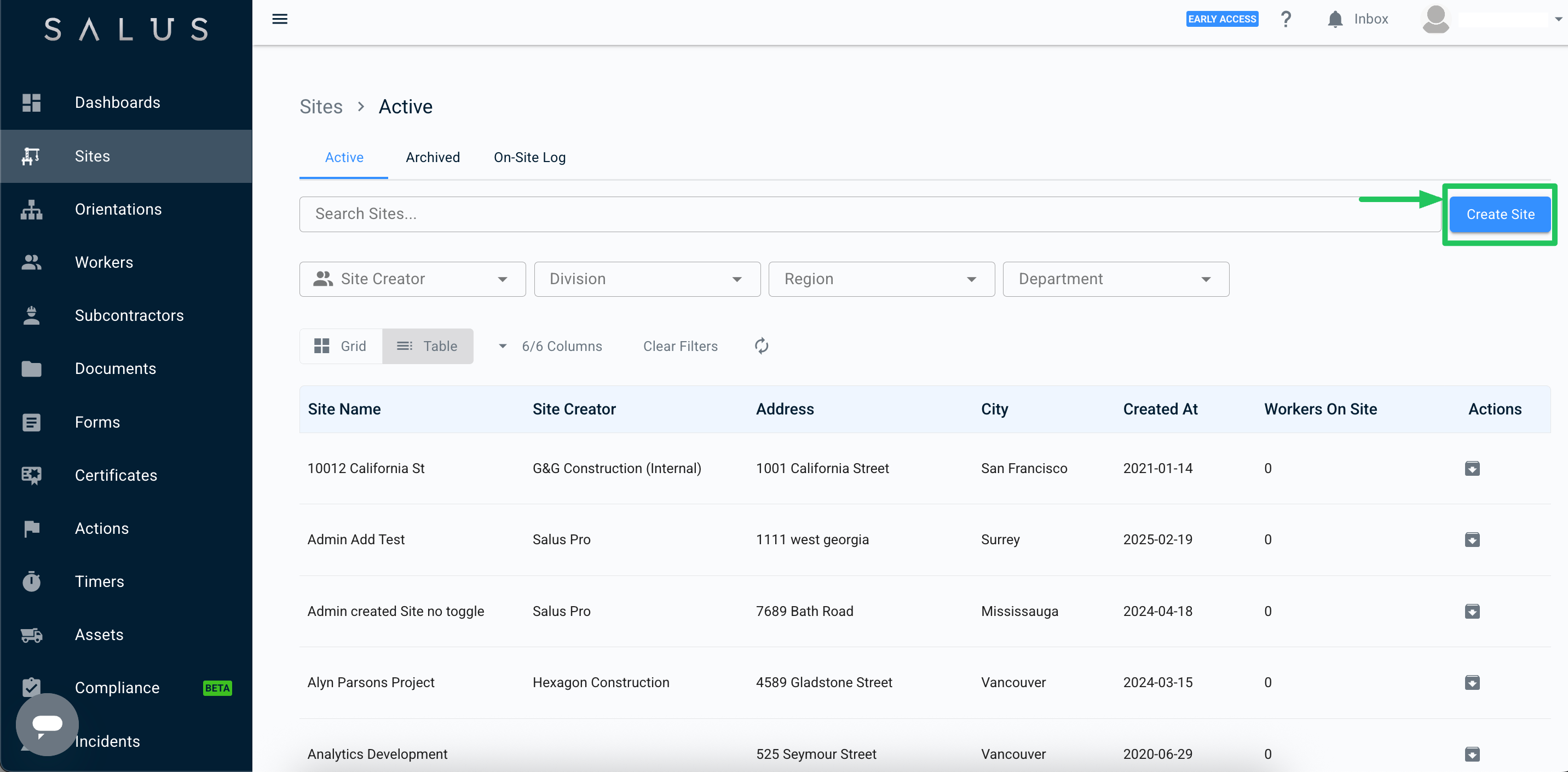This screenshot has height=772, width=1568.
Task: Click the Certificates sidebar icon
Action: 31,475
